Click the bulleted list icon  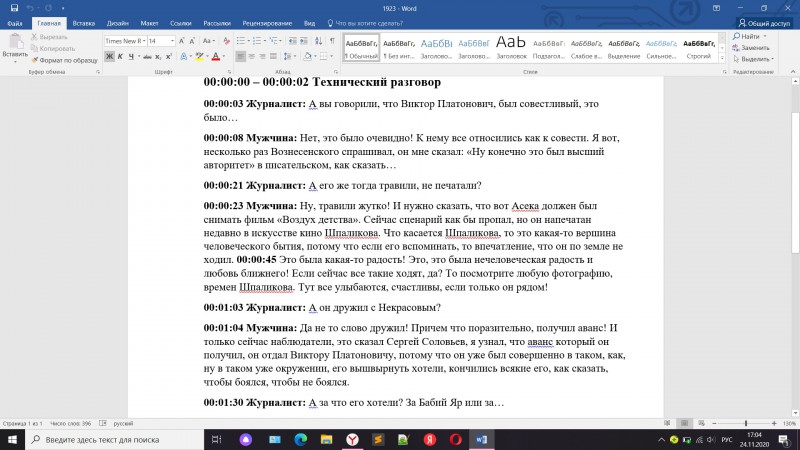tap(240, 41)
